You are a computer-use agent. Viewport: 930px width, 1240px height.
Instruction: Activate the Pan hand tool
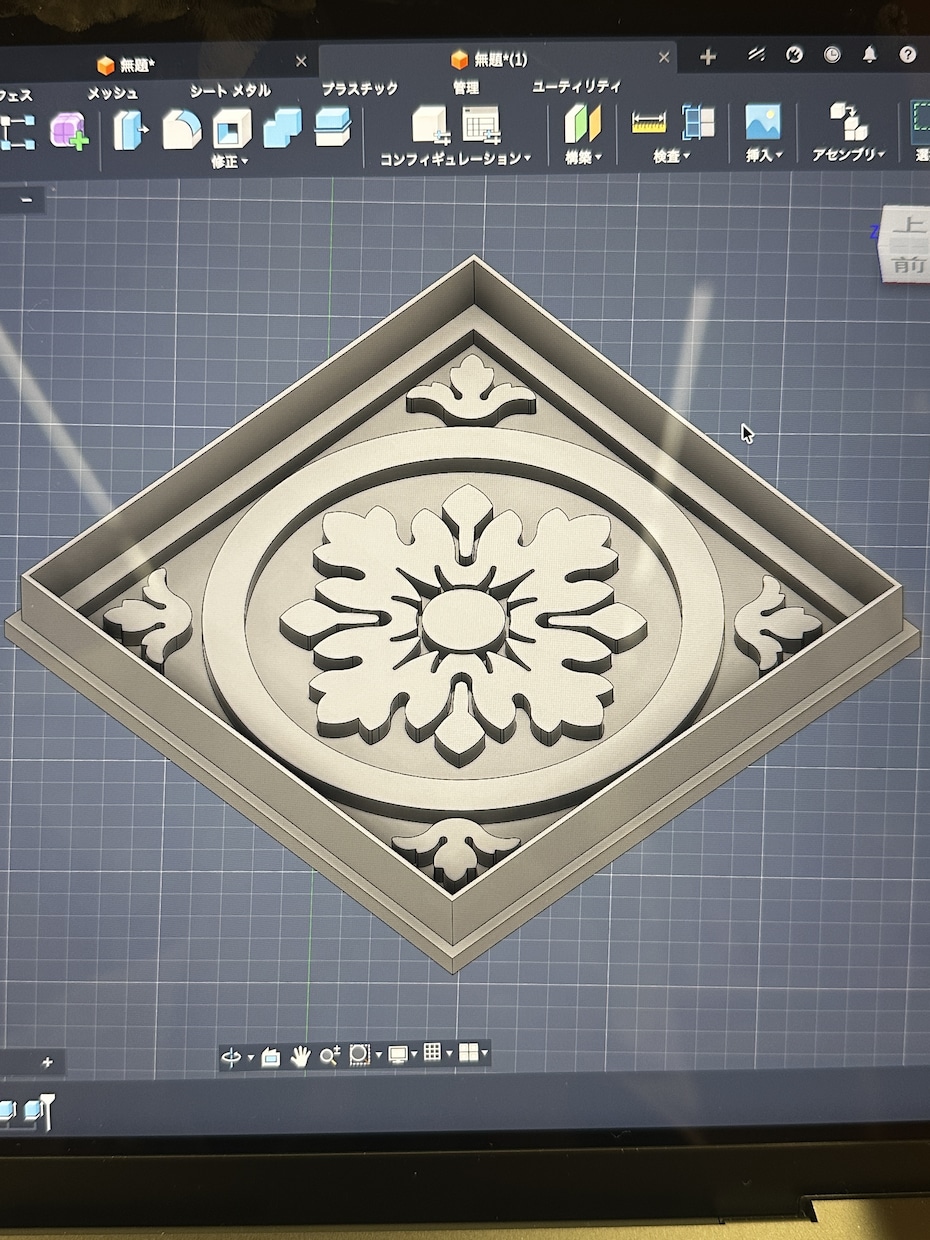[300, 1055]
